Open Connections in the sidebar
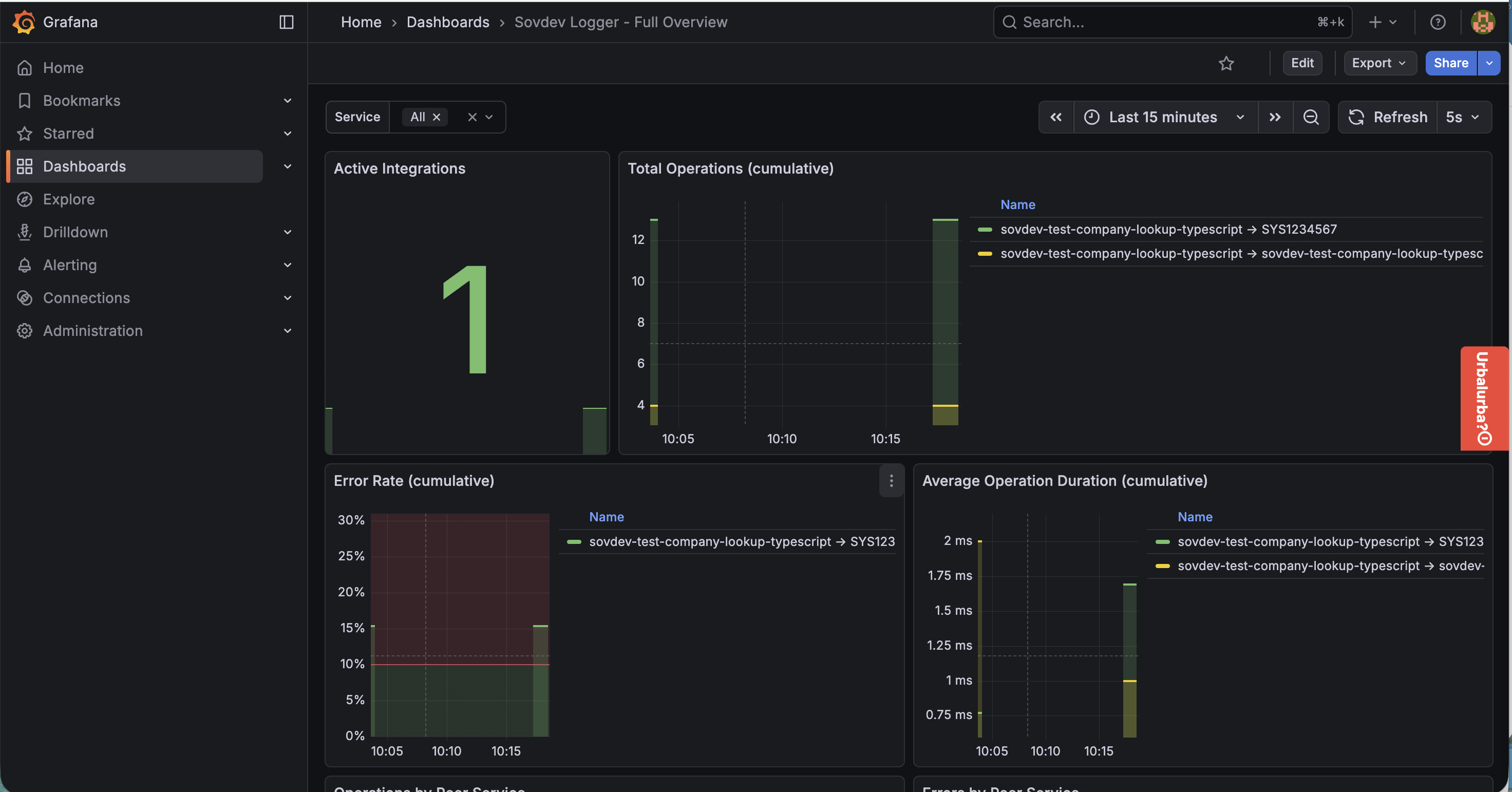The width and height of the screenshot is (1512, 792). (x=86, y=298)
